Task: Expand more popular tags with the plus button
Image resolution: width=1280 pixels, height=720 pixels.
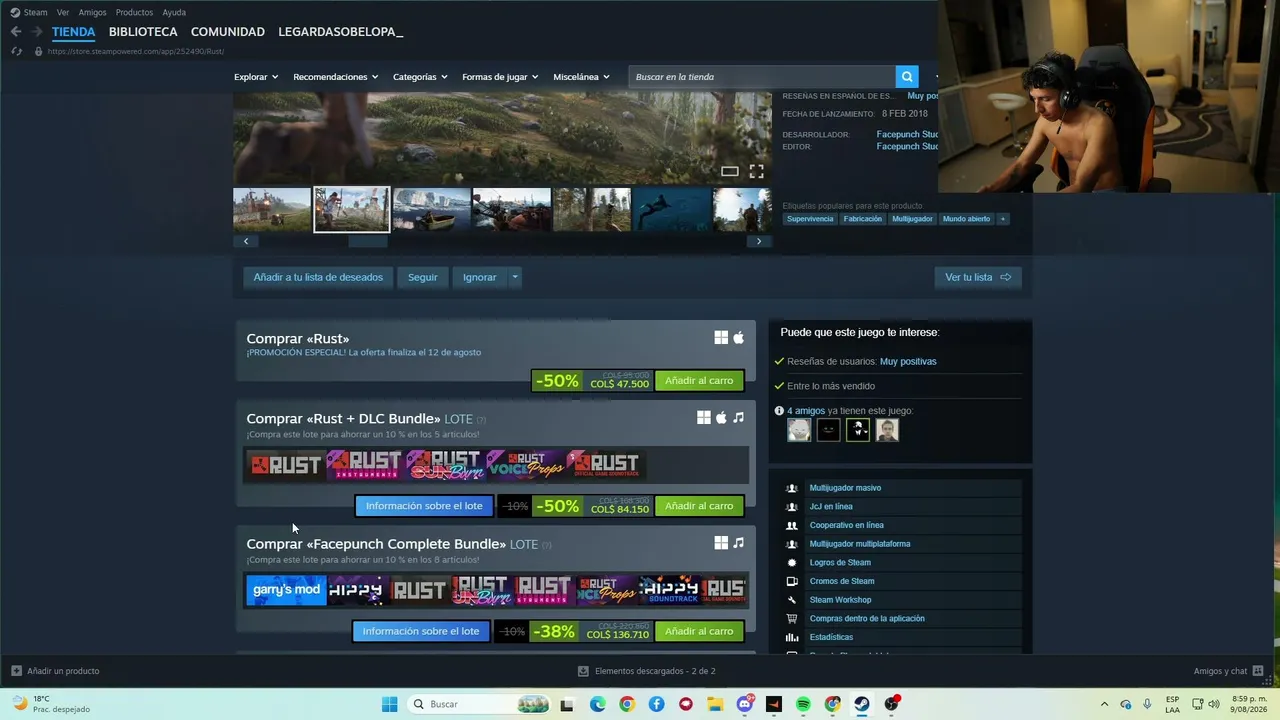Action: 1002,219
